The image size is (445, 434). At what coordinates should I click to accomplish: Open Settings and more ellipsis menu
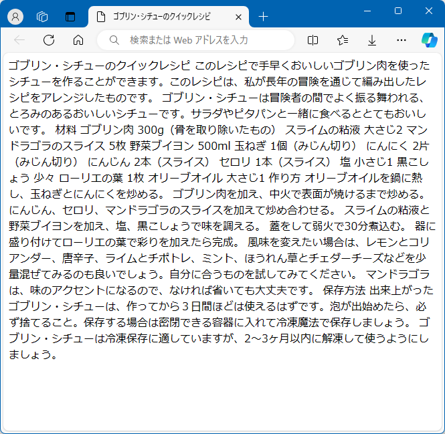click(401, 40)
